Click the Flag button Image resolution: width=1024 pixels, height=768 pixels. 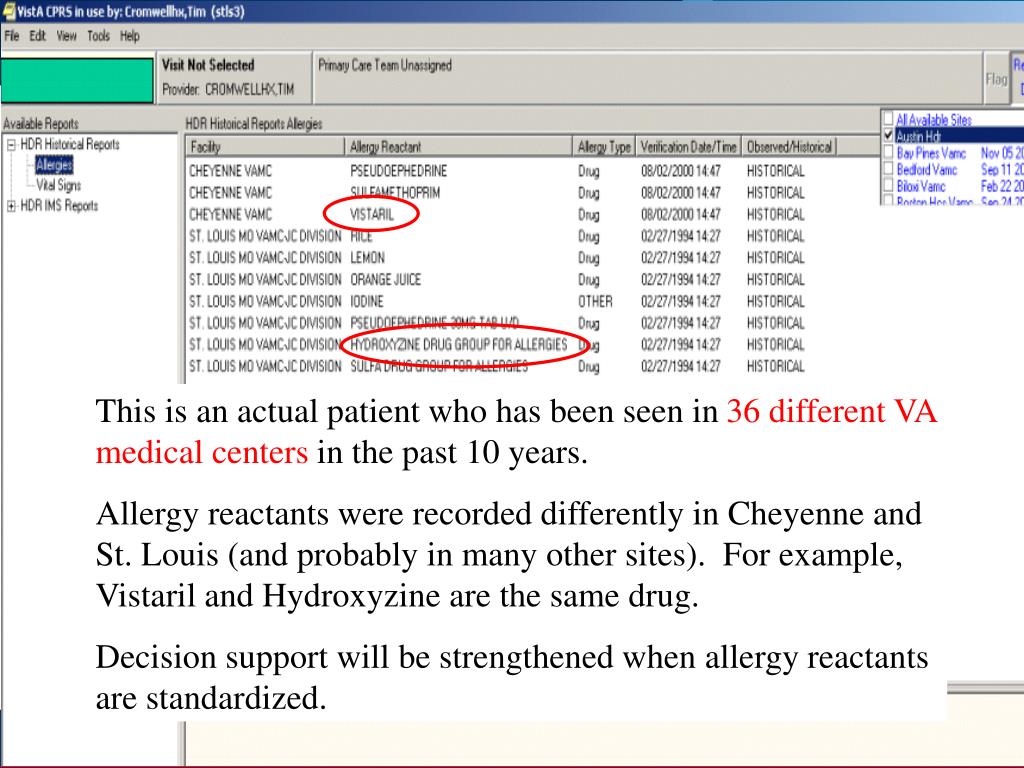click(996, 78)
